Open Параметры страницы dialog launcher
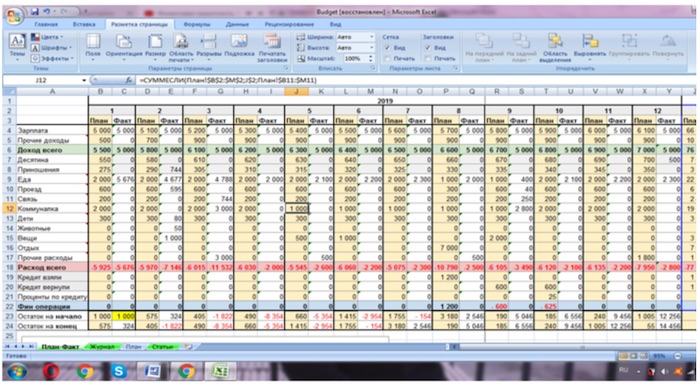700x386 pixels. (286, 69)
